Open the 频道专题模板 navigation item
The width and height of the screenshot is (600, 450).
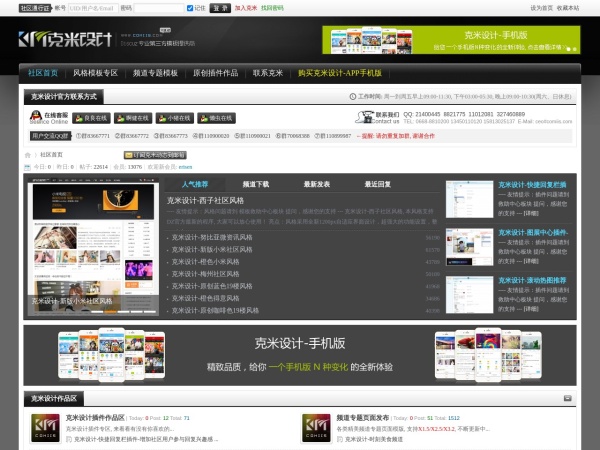[155, 73]
